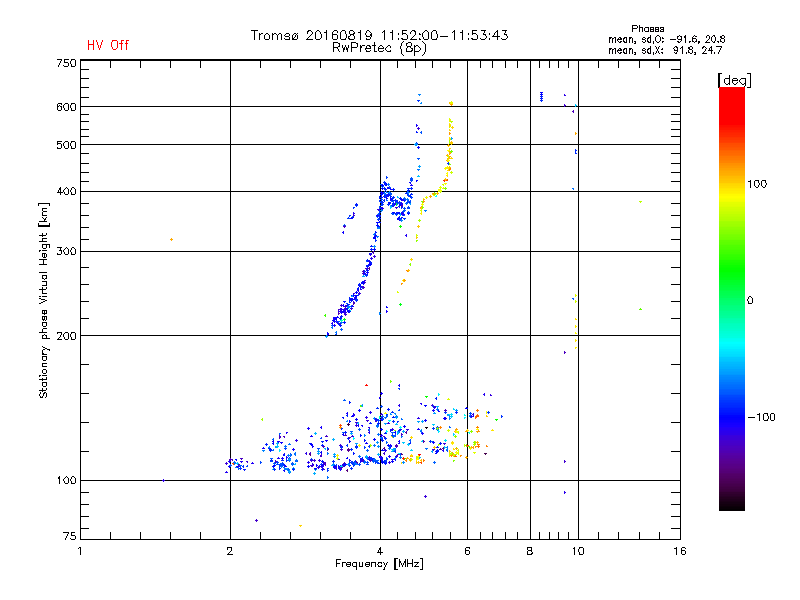The image size is (800, 600).
Task: Click the 10 MHz tick label
Action: 577,551
